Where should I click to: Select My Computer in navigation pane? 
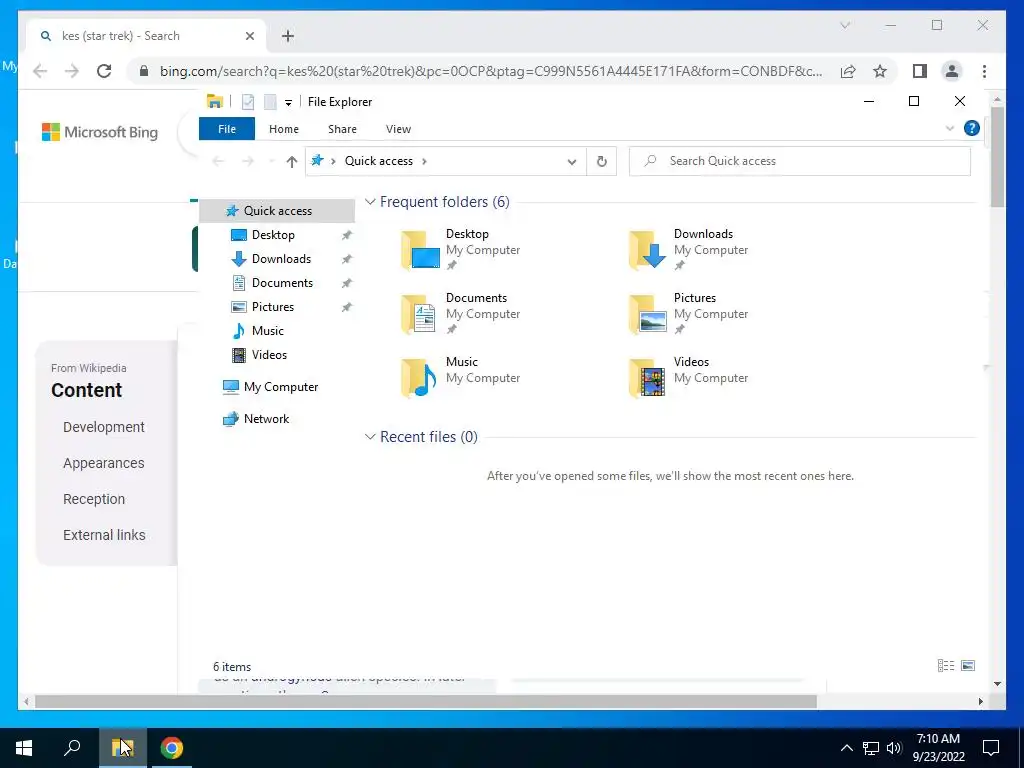tap(281, 387)
